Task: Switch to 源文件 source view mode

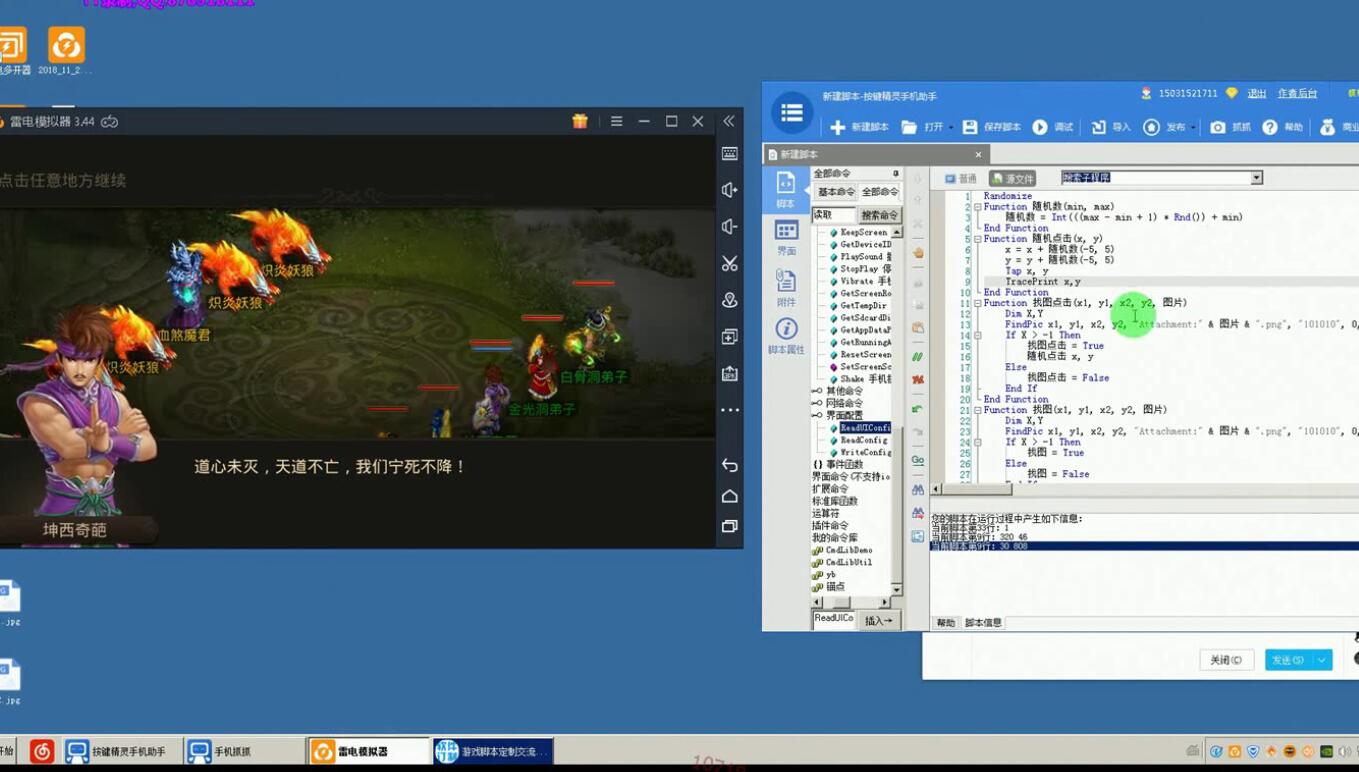Action: pyautogui.click(x=1012, y=178)
